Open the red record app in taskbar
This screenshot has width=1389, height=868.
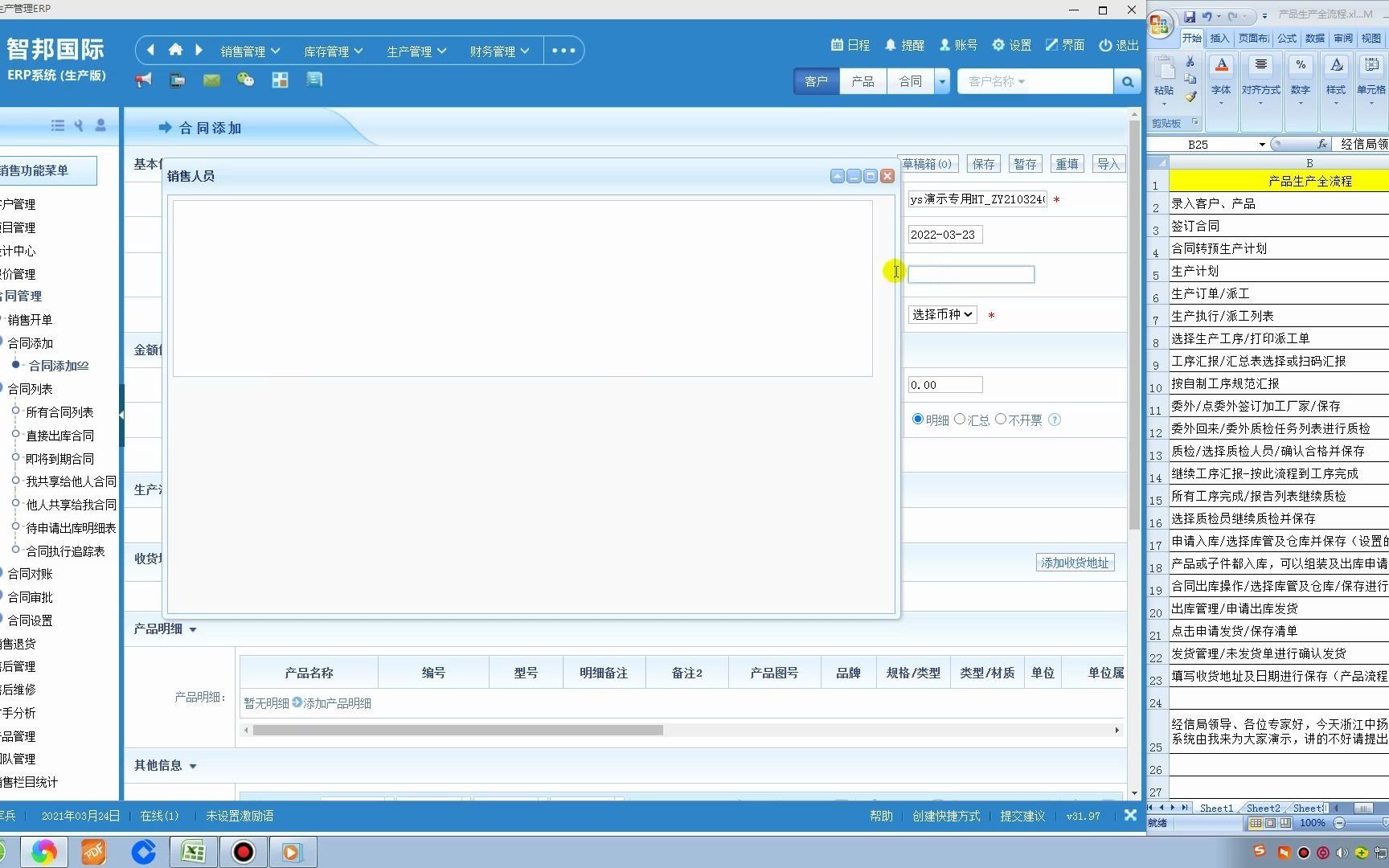pos(243,852)
